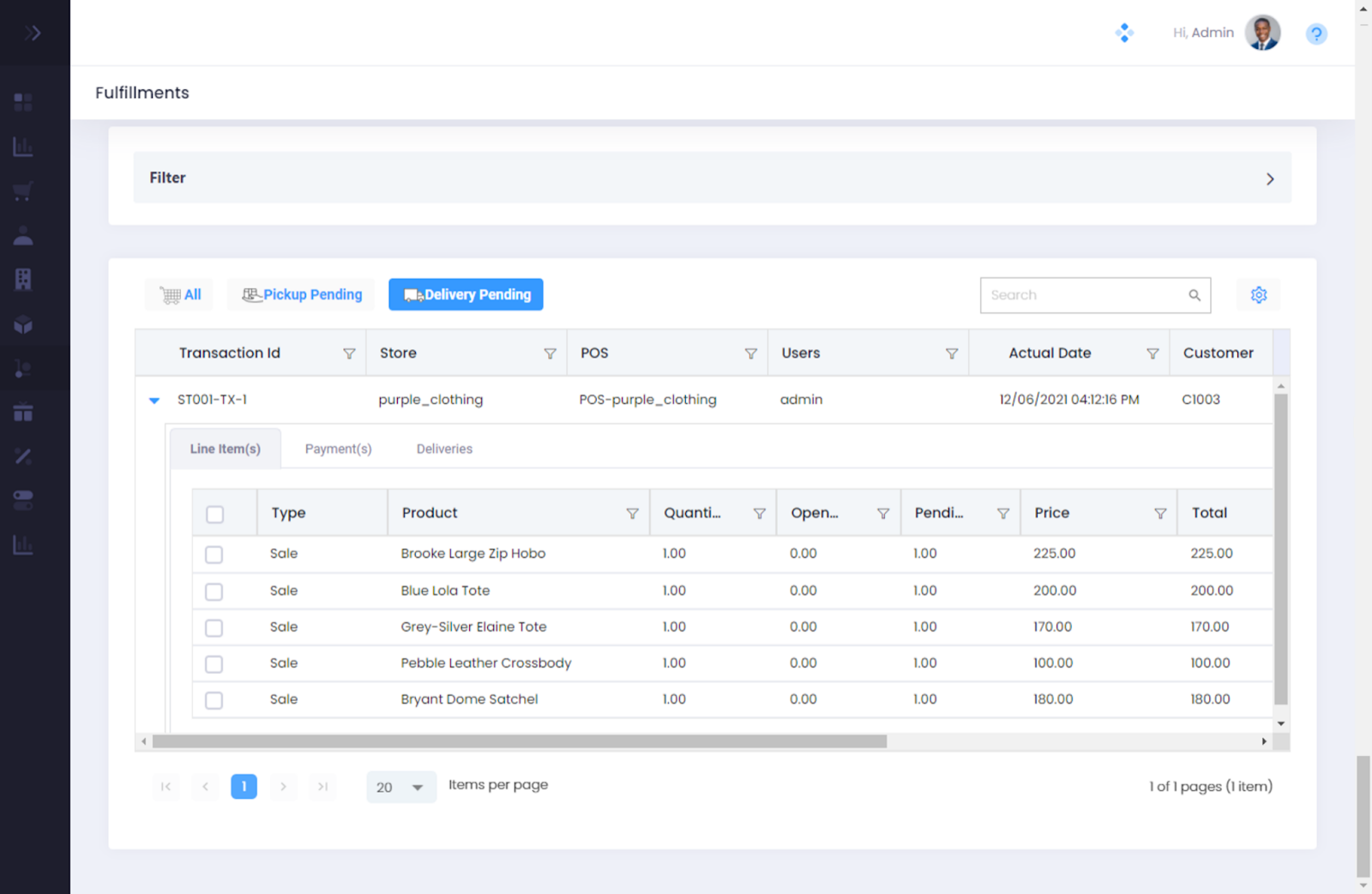This screenshot has width=1372, height=894.
Task: Click the All fulfillments button
Action: tap(181, 294)
